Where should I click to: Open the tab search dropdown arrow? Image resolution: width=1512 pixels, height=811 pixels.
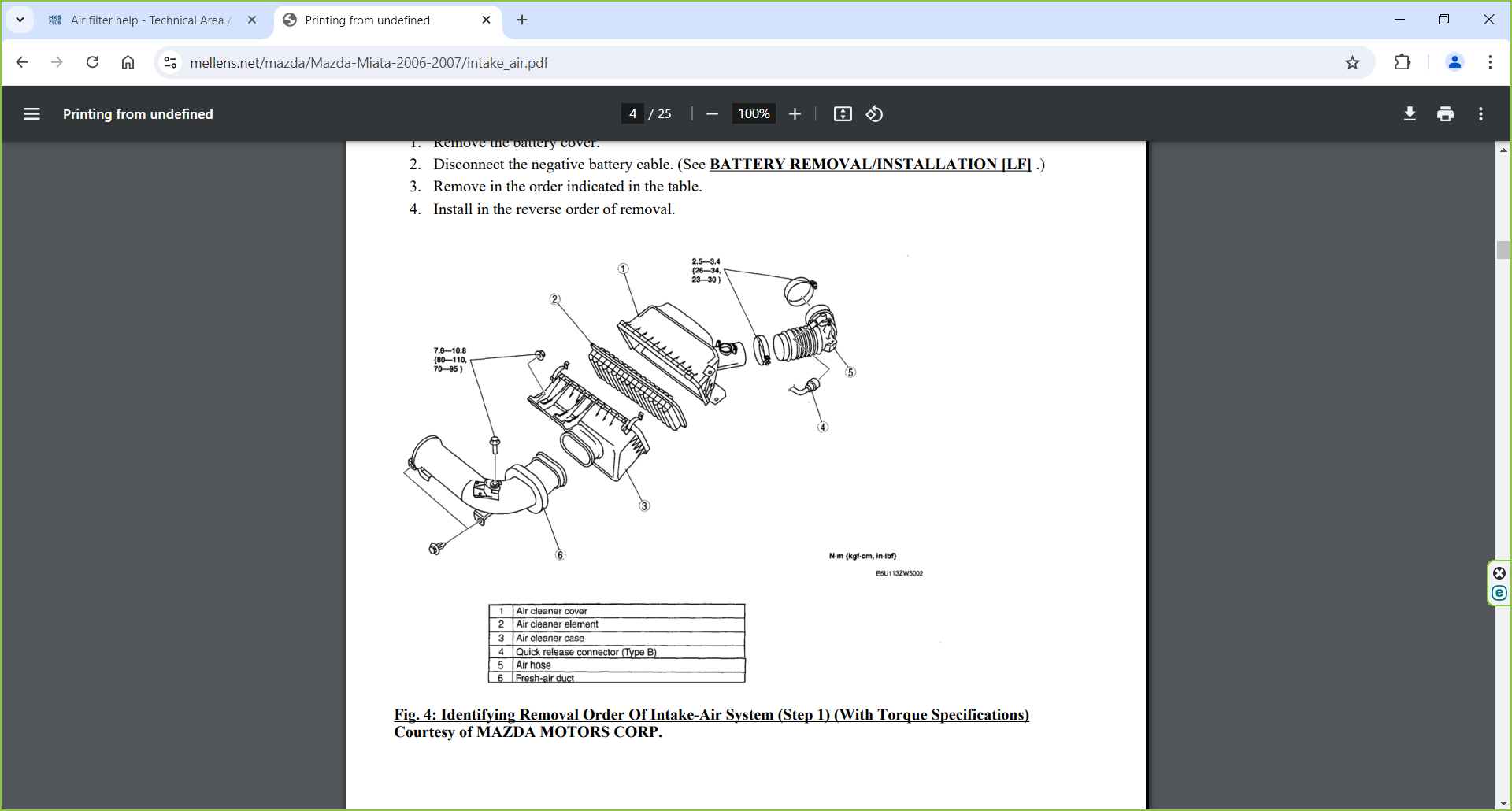tap(20, 20)
